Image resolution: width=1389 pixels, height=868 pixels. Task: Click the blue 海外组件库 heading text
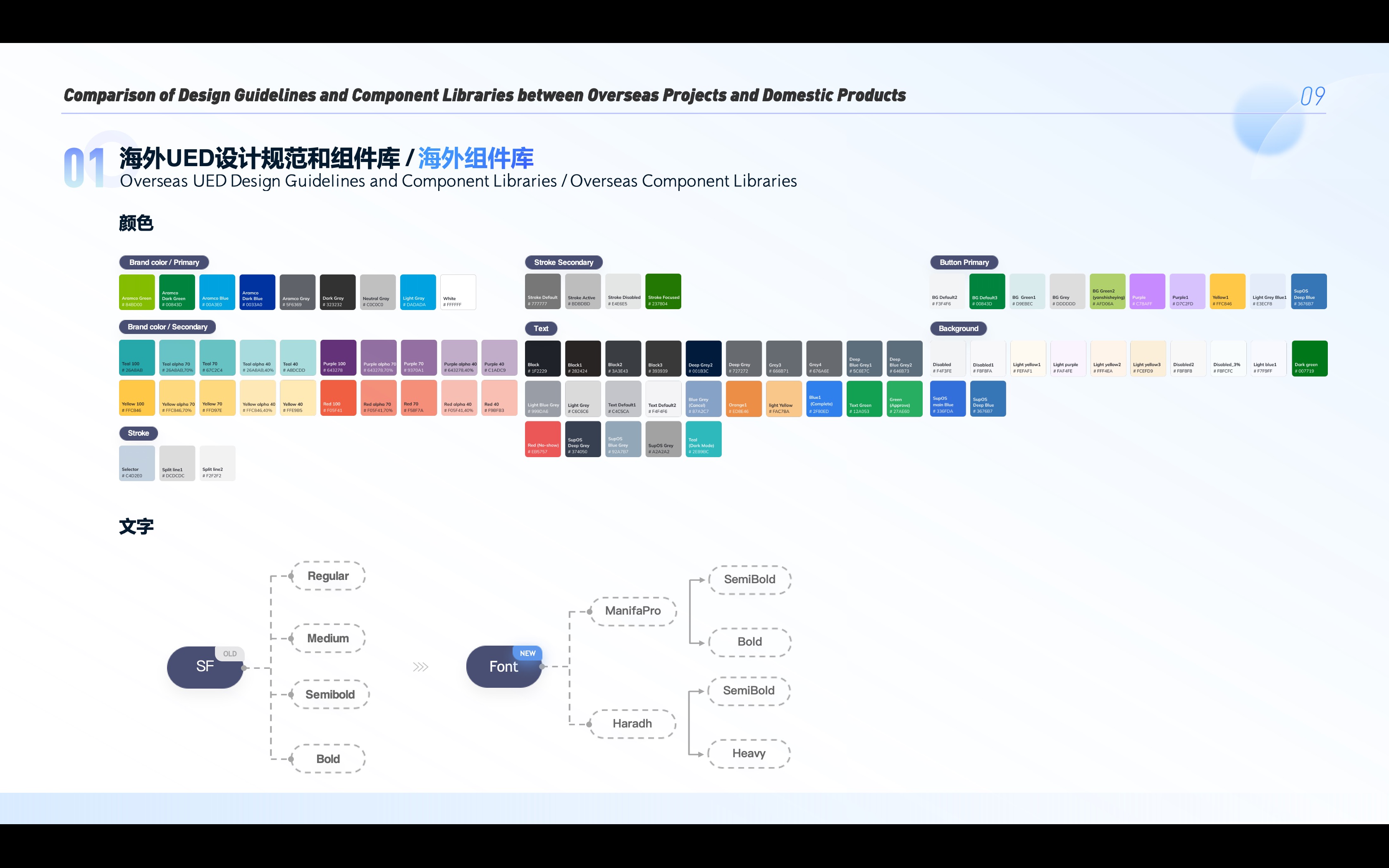[476, 158]
